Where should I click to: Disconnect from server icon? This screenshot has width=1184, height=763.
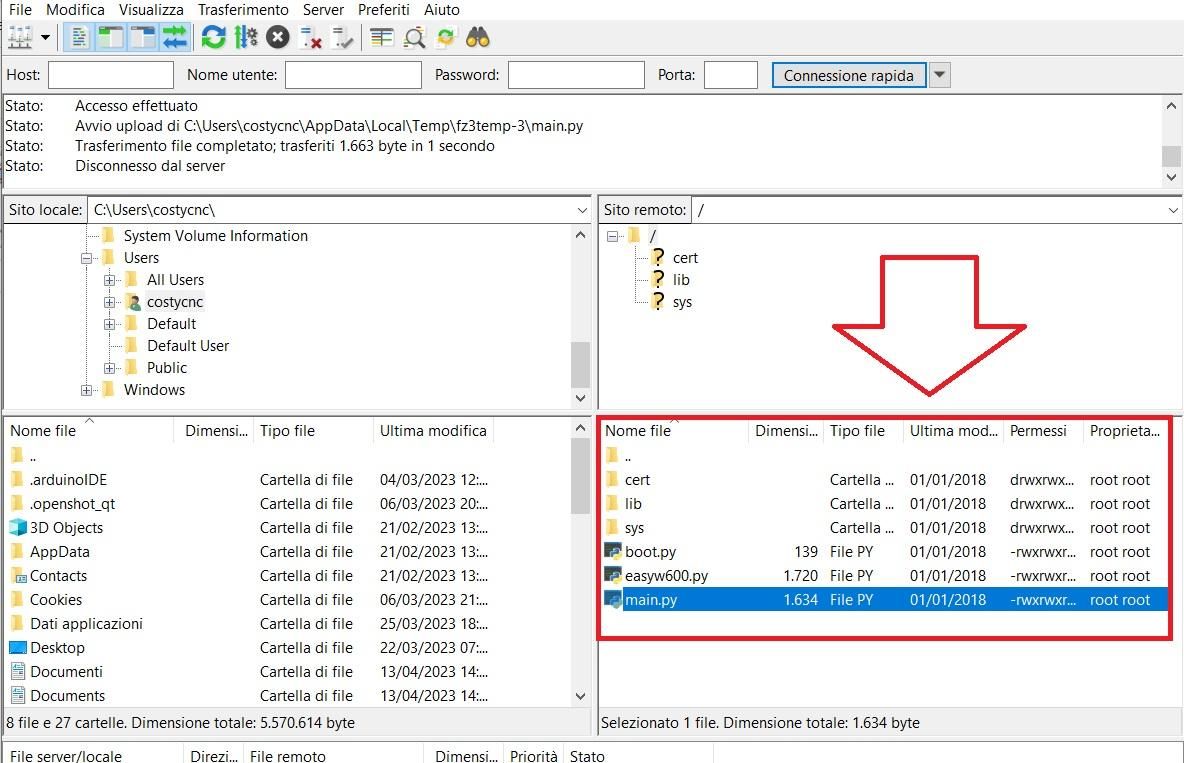310,37
